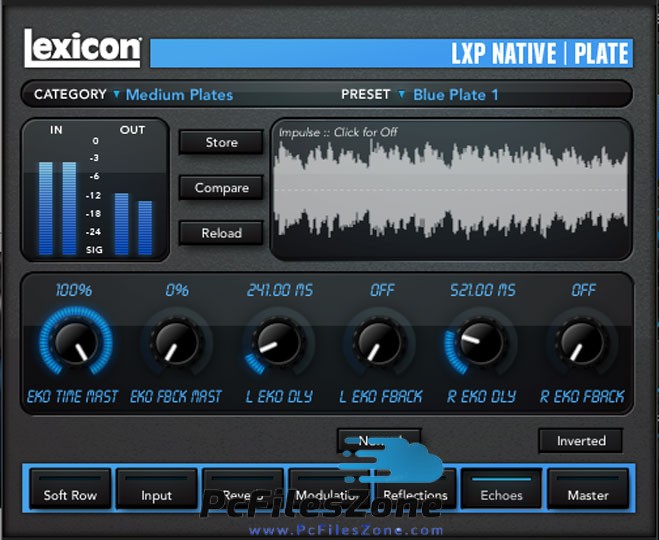The height and width of the screenshot is (540, 659).
Task: Click the Blue Plate 1 preset name
Action: [x=455, y=95]
